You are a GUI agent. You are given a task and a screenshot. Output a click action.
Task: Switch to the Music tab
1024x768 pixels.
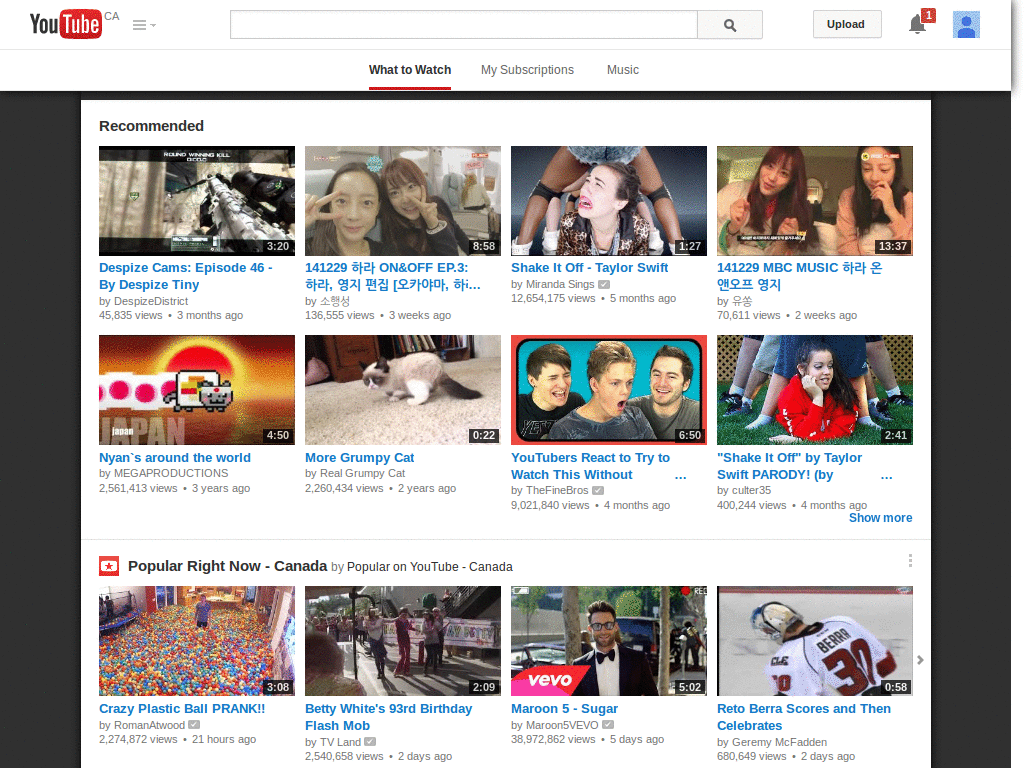(622, 70)
